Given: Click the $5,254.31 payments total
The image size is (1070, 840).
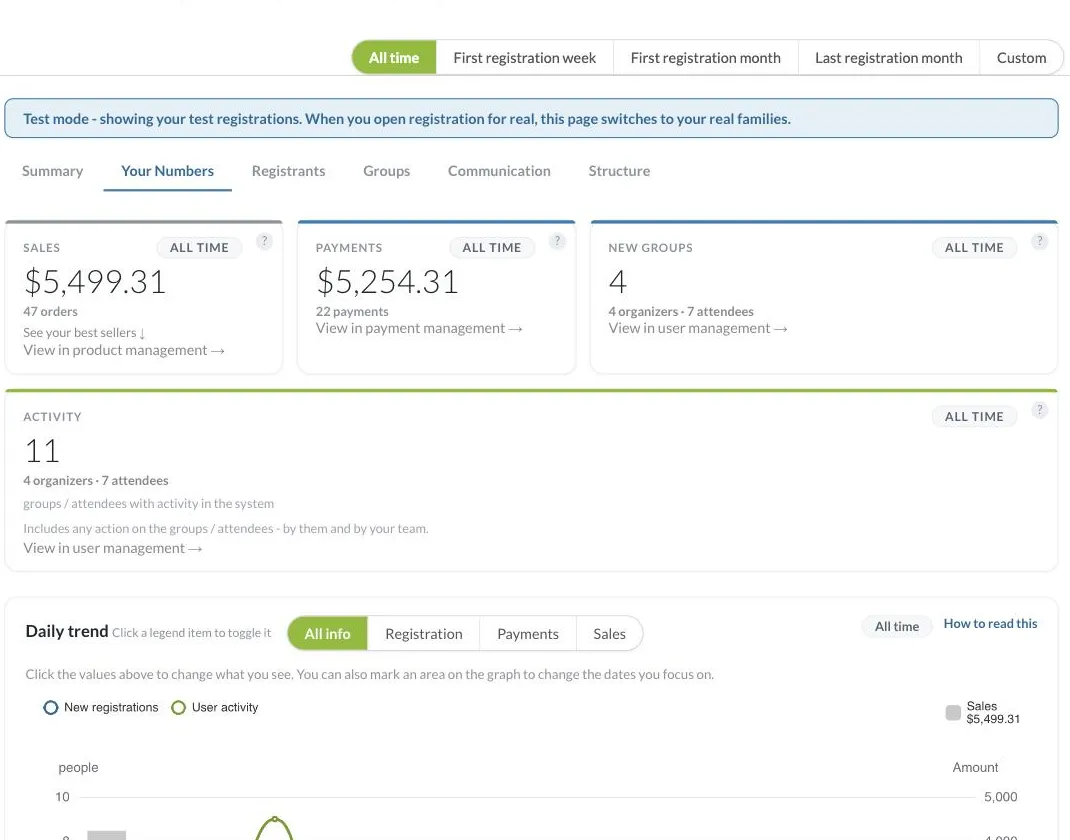Looking at the screenshot, I should [387, 282].
